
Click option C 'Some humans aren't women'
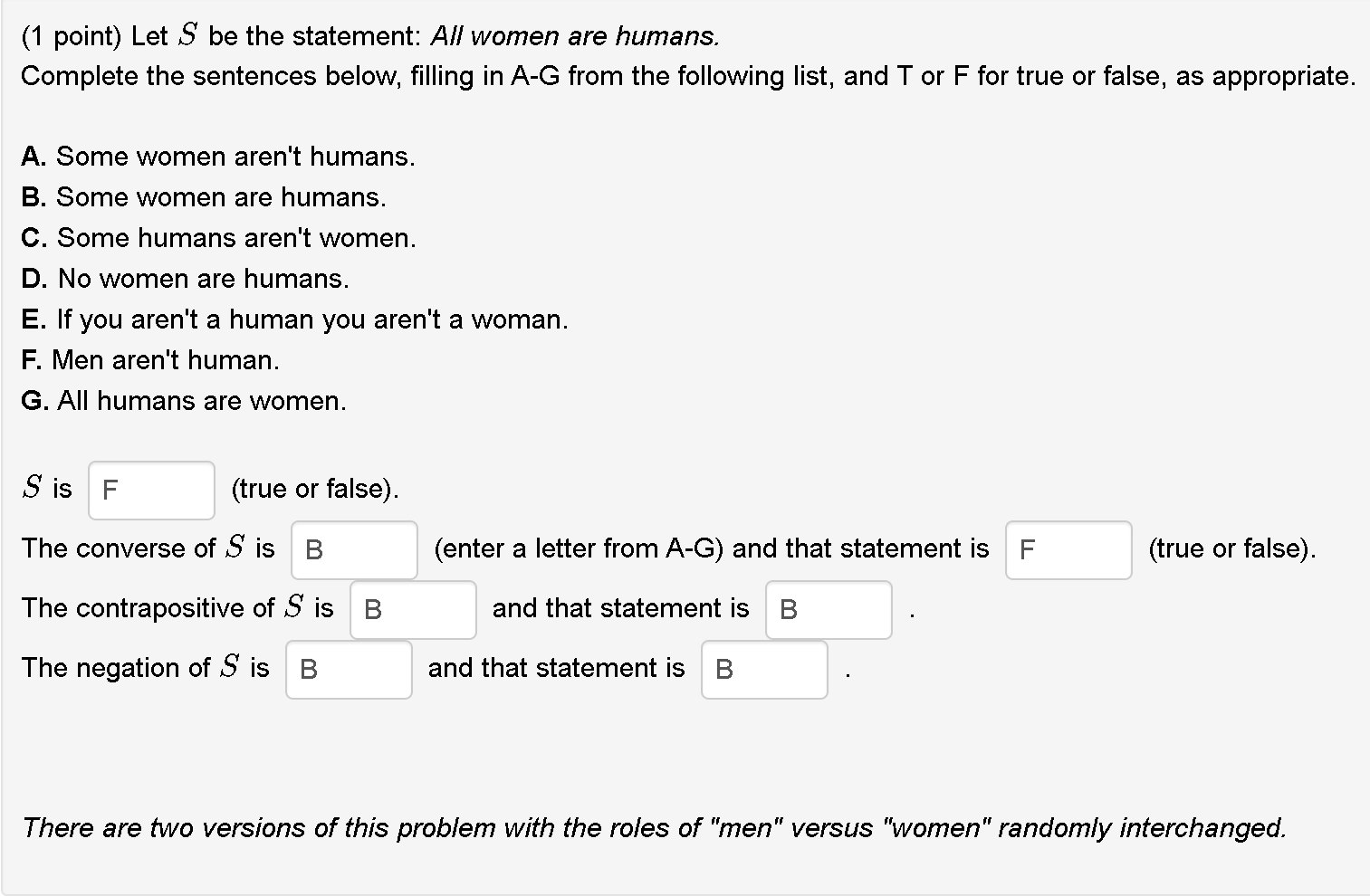click(x=217, y=237)
